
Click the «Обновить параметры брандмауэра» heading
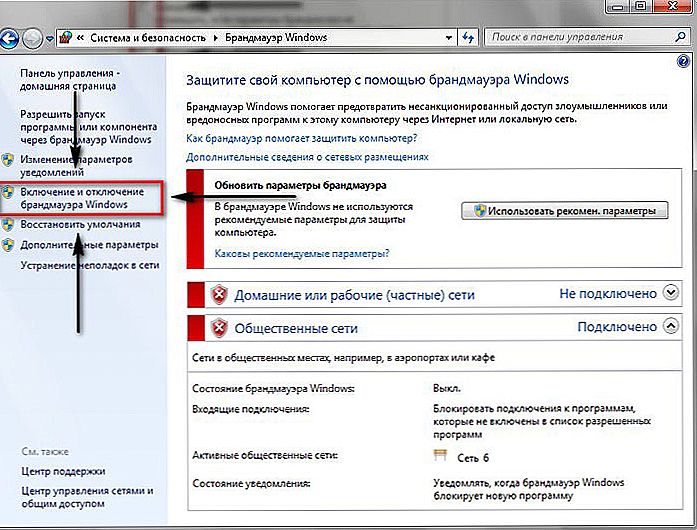(x=300, y=185)
